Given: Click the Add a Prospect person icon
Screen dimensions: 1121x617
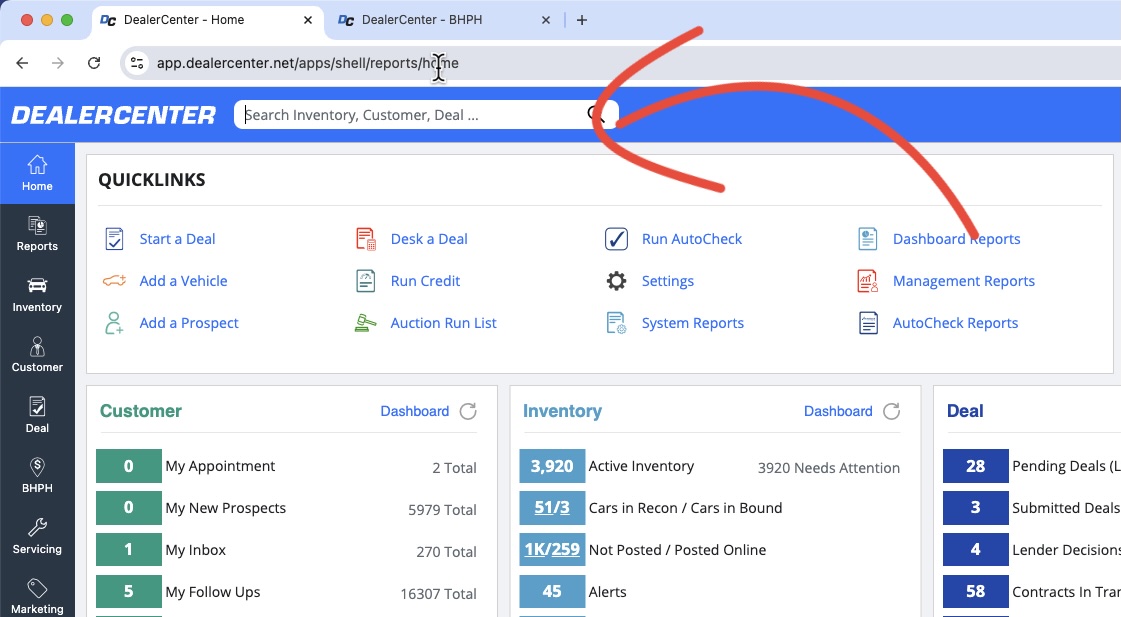Looking at the screenshot, I should pyautogui.click(x=114, y=323).
